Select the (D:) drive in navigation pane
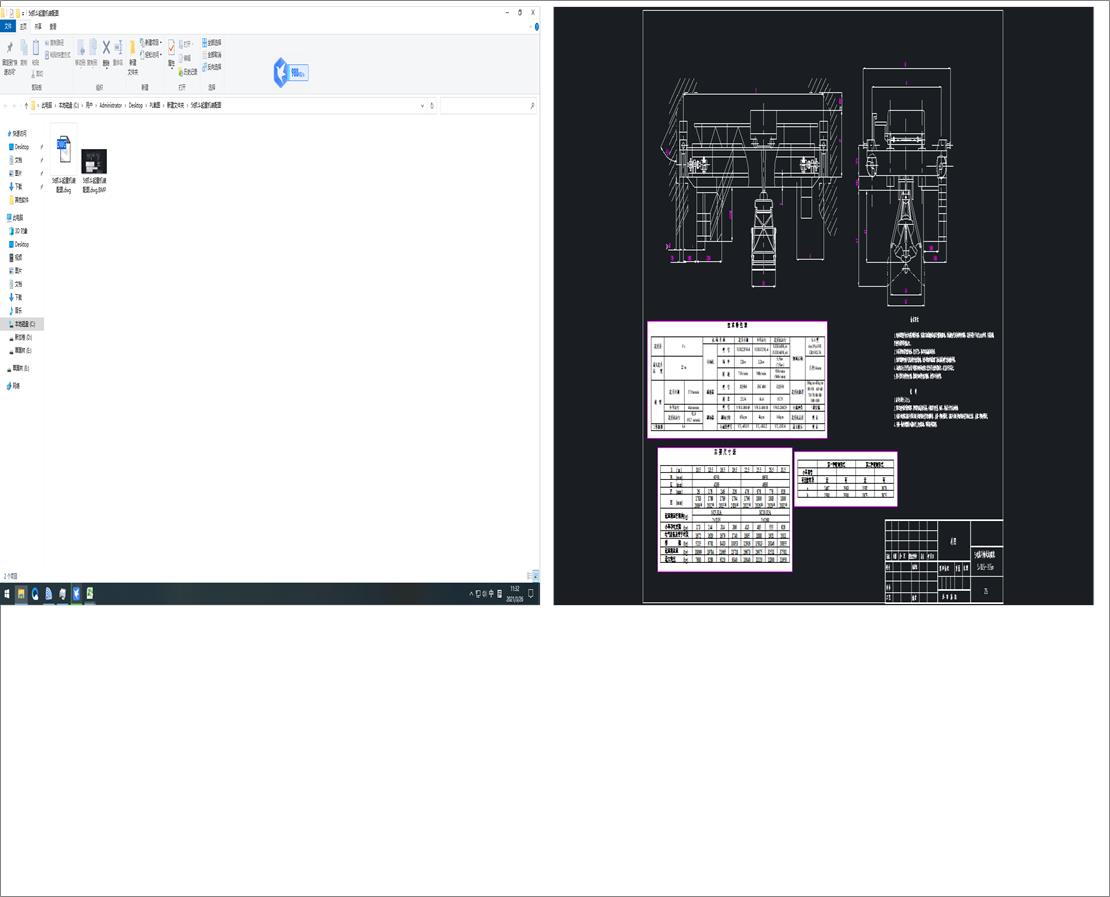The width and height of the screenshot is (1110, 897). (x=21, y=338)
